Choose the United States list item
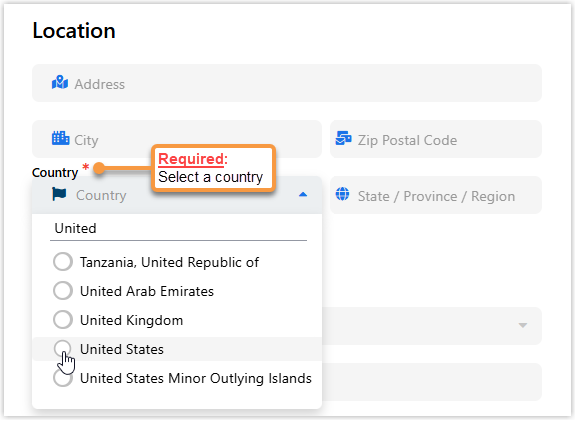The width and height of the screenshot is (576, 421). pos(177,349)
